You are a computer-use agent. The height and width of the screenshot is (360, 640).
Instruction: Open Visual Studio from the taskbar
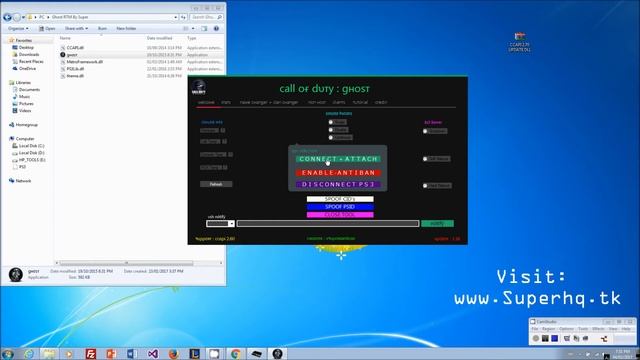pyautogui.click(x=153, y=354)
